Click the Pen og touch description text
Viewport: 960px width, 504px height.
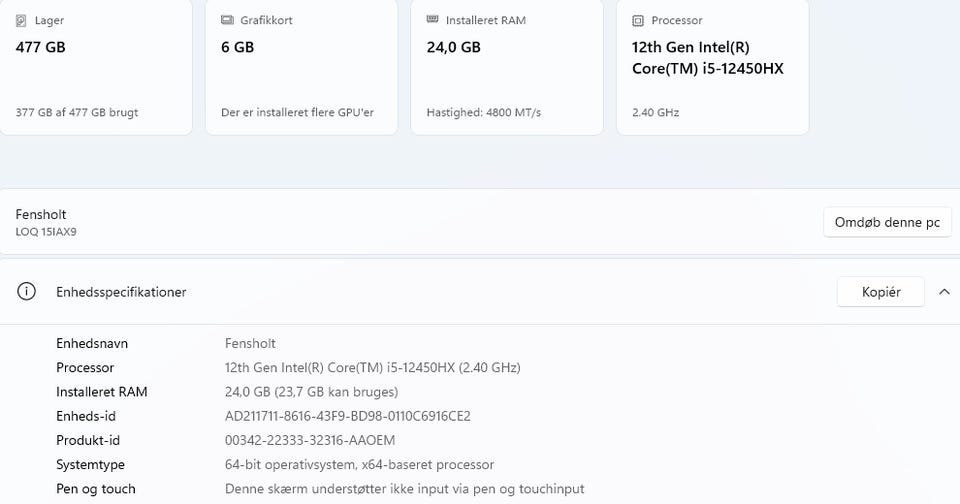[x=404, y=489]
